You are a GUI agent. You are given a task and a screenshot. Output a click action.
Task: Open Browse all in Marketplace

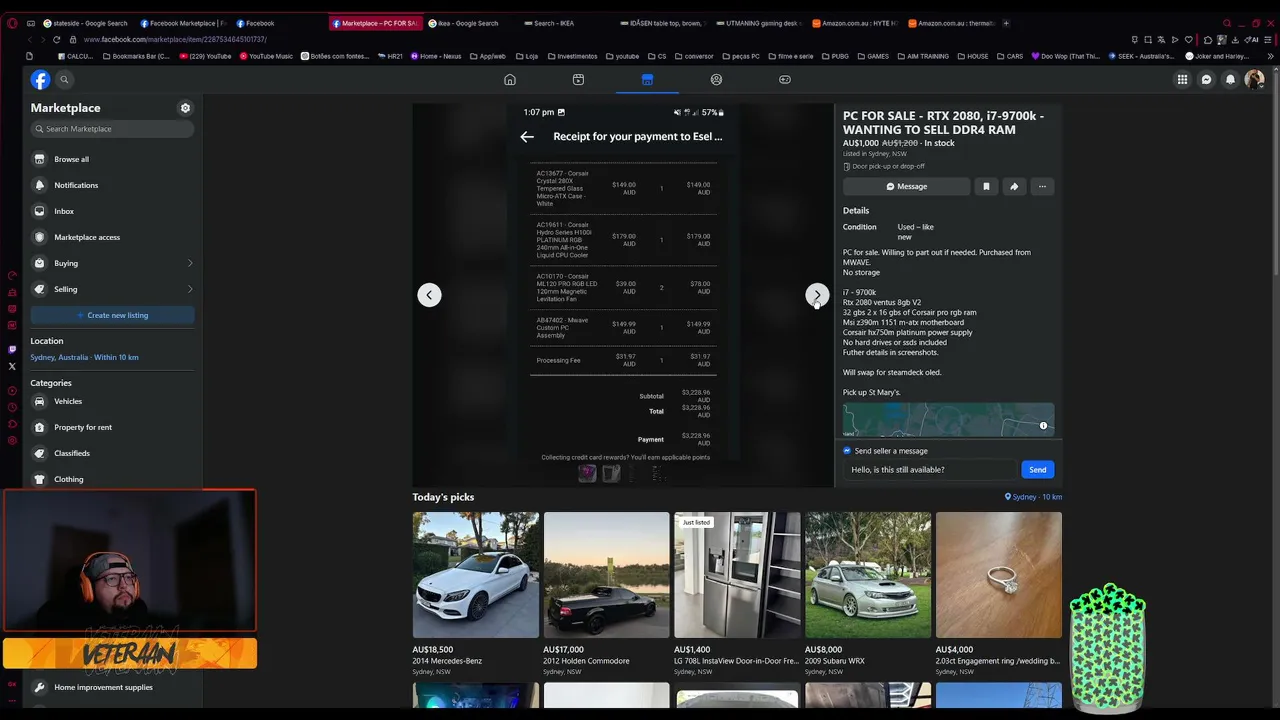click(112, 159)
